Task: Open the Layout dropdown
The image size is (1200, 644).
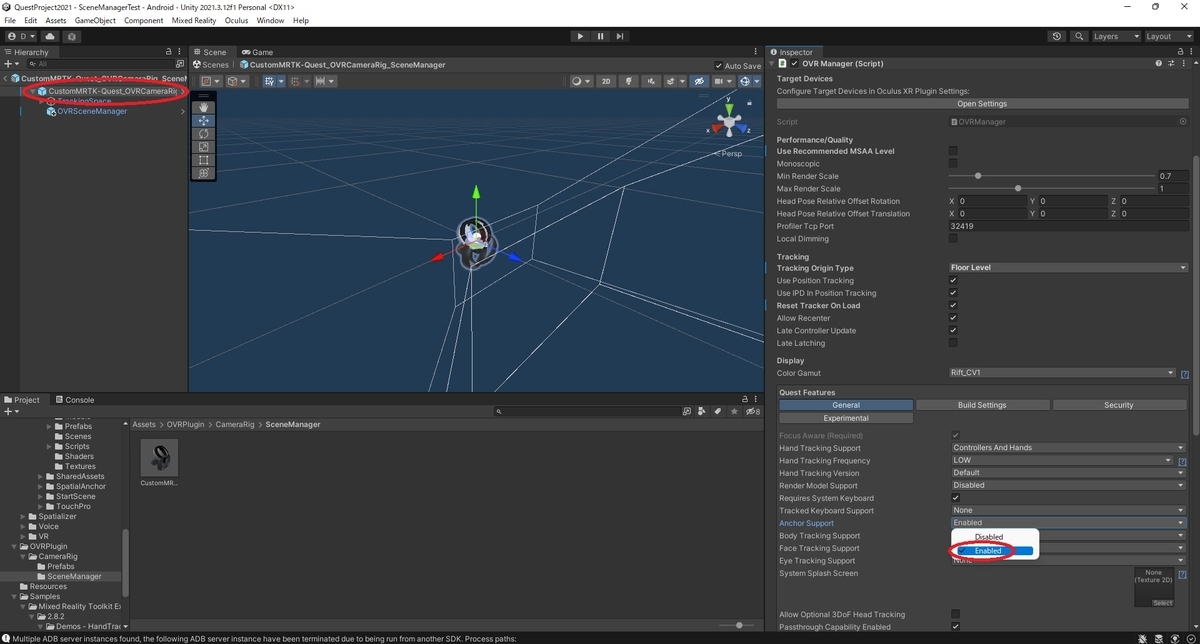Action: [x=1168, y=36]
